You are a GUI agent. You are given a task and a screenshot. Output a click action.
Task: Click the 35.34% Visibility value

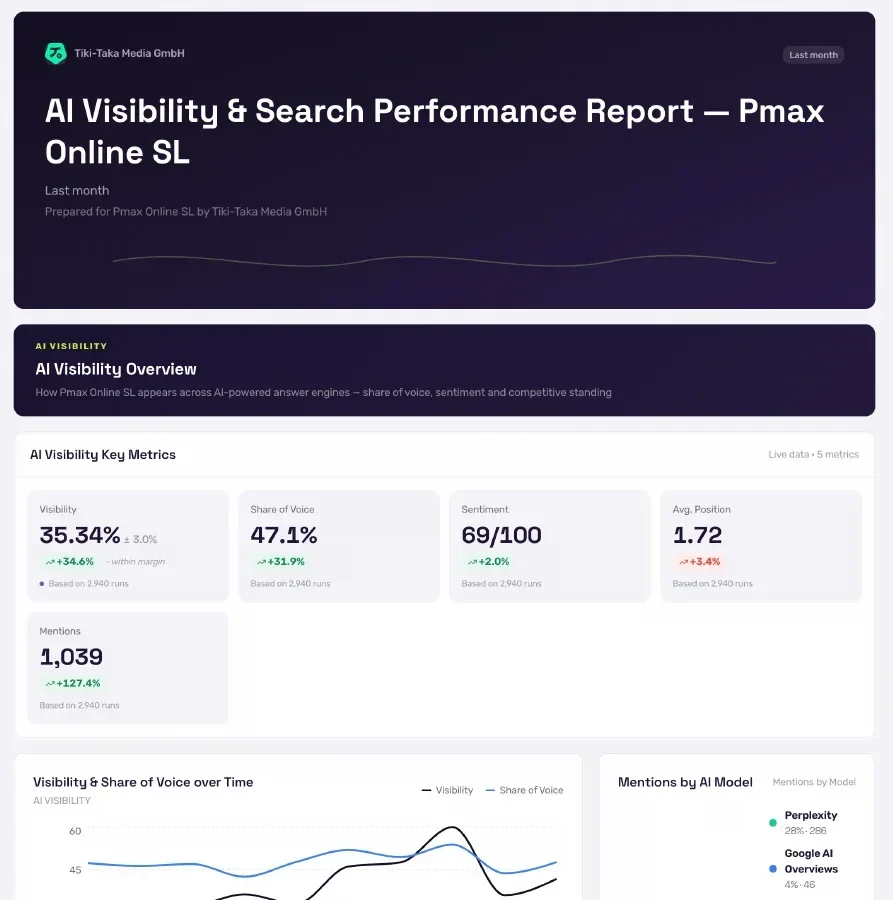point(80,535)
